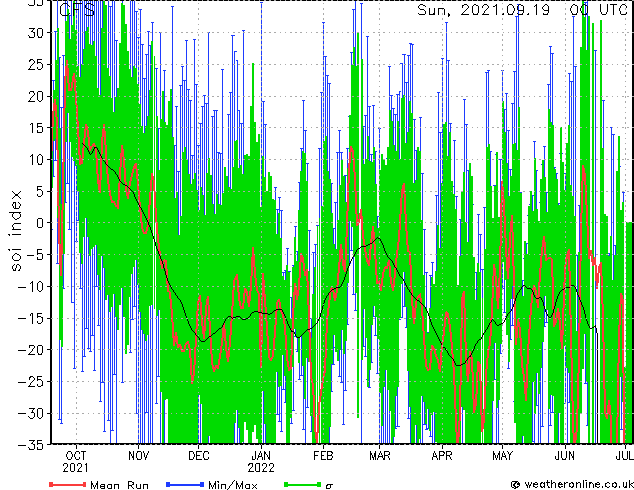Click the '-30' y-axis tick value

31,413
